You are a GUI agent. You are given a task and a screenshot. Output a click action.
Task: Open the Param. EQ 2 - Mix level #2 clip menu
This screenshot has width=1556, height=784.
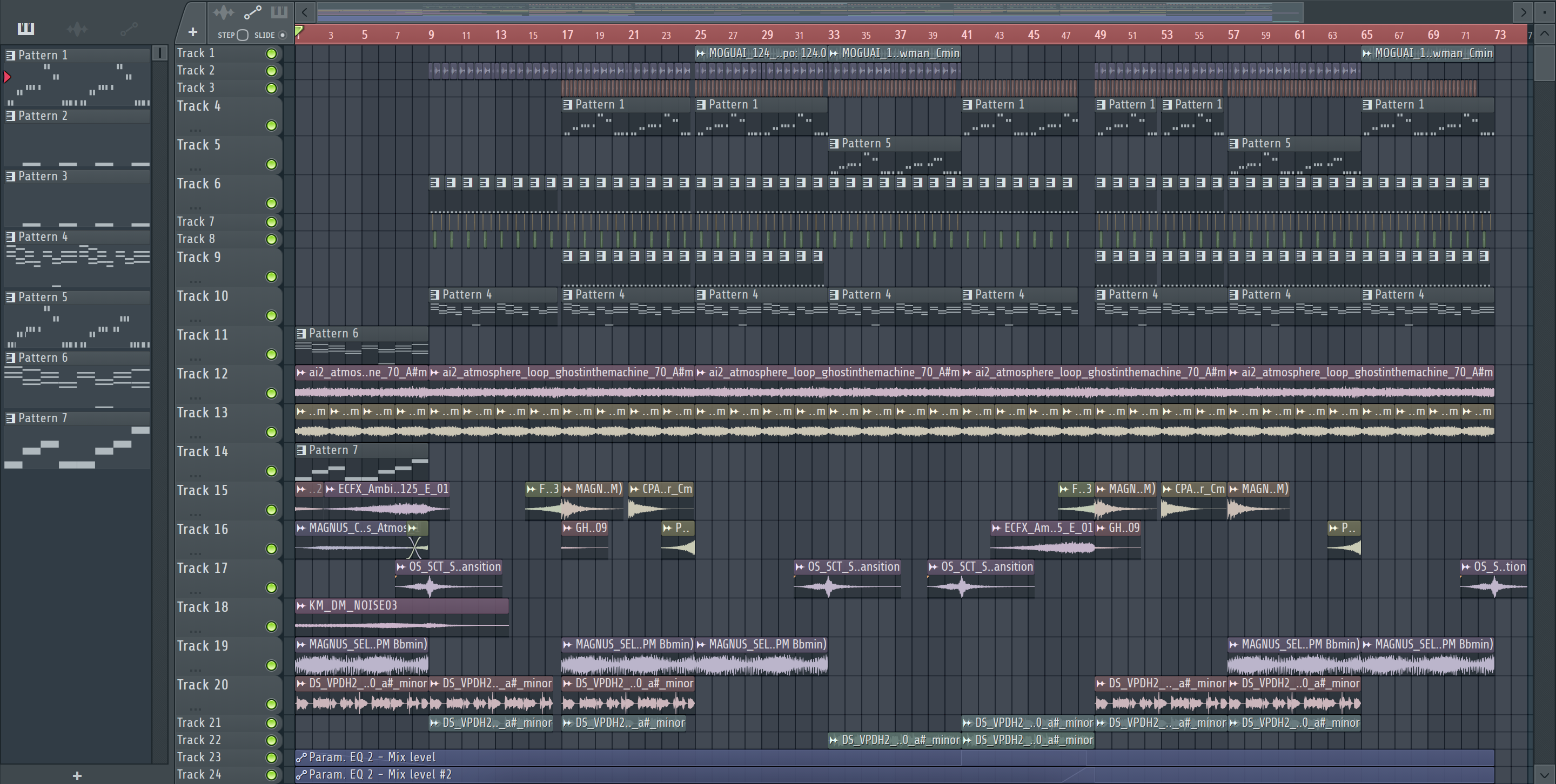click(301, 774)
